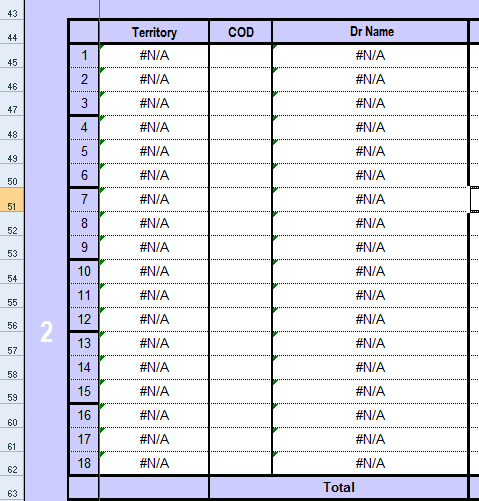Screen dimensions: 479x501
Task: Select row header 57
Action: pos(12,344)
